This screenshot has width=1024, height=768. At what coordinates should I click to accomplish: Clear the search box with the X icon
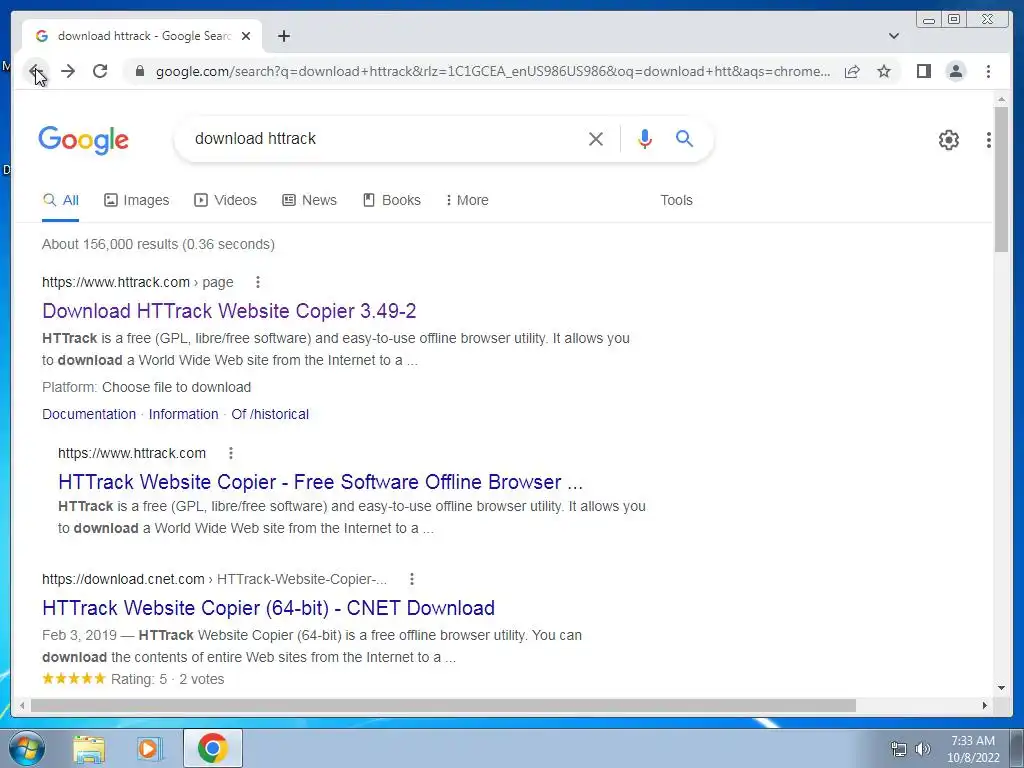point(596,138)
